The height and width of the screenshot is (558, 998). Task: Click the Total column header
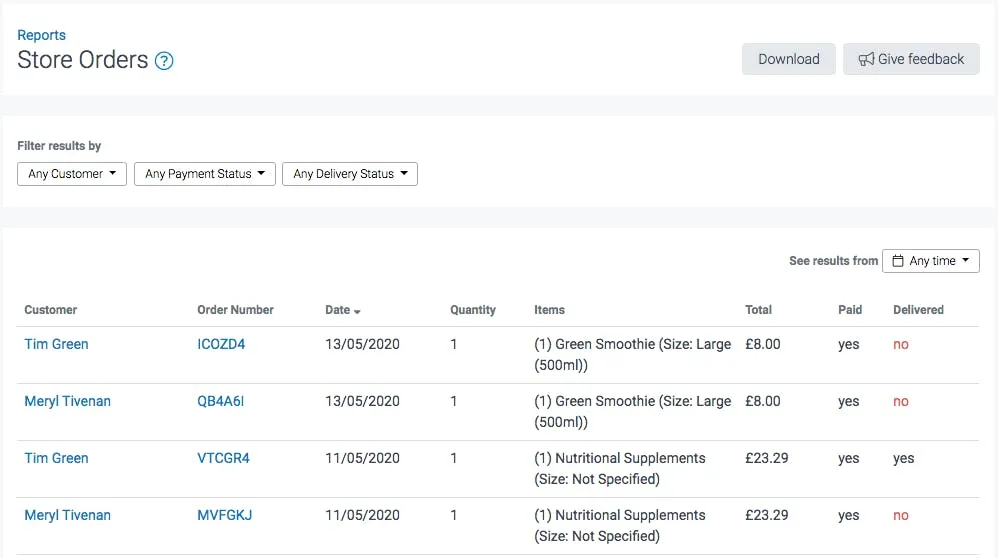point(759,310)
